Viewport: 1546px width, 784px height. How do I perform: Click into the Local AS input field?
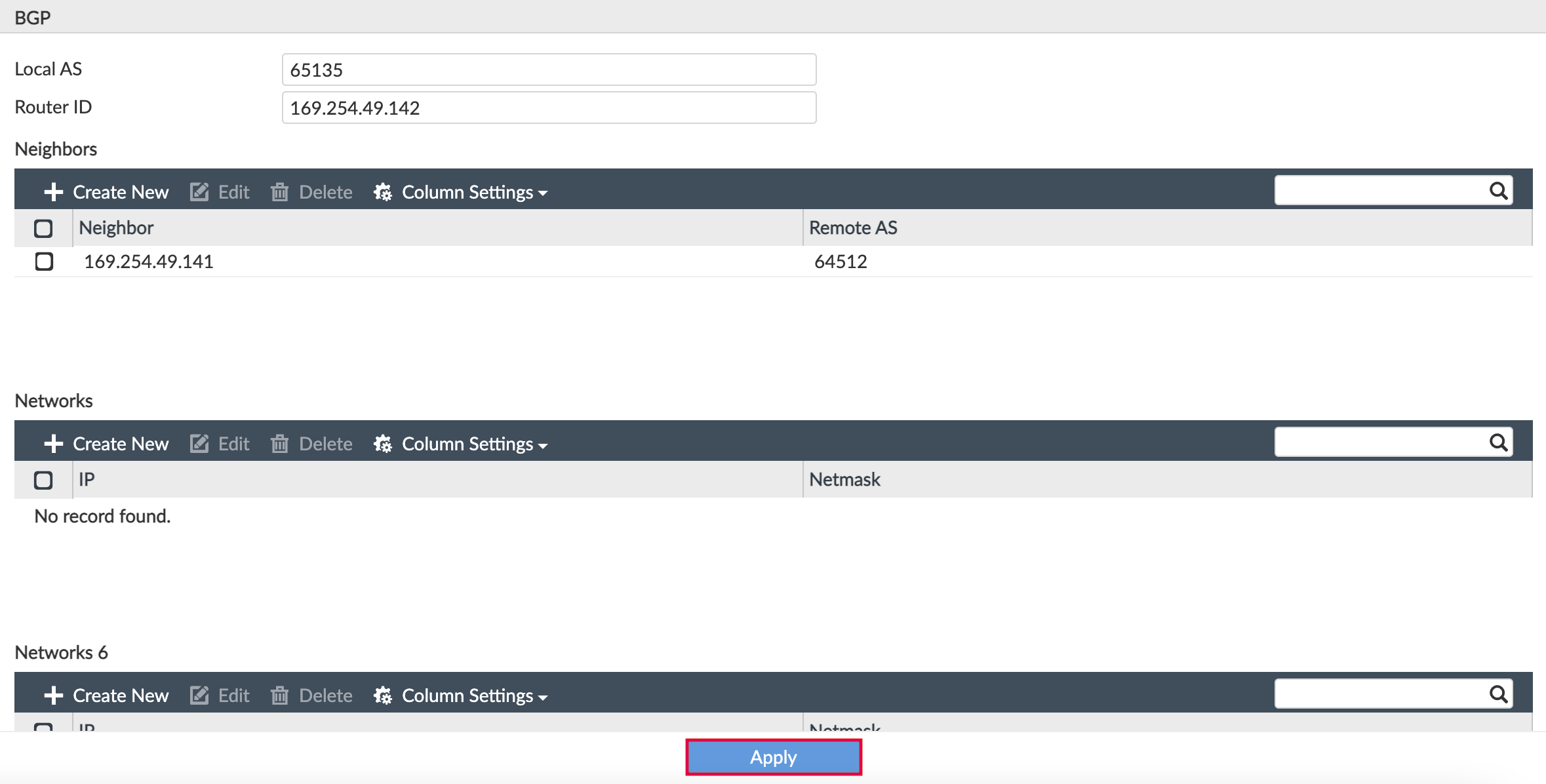549,69
